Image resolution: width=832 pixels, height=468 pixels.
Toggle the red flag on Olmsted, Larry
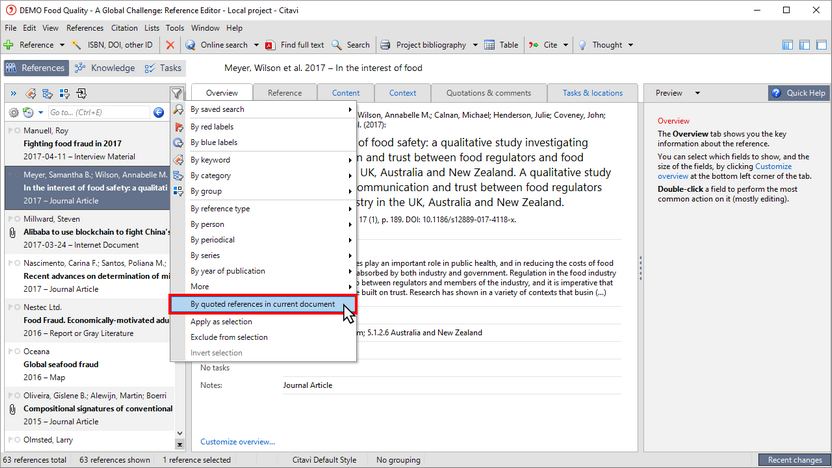(x=10, y=439)
